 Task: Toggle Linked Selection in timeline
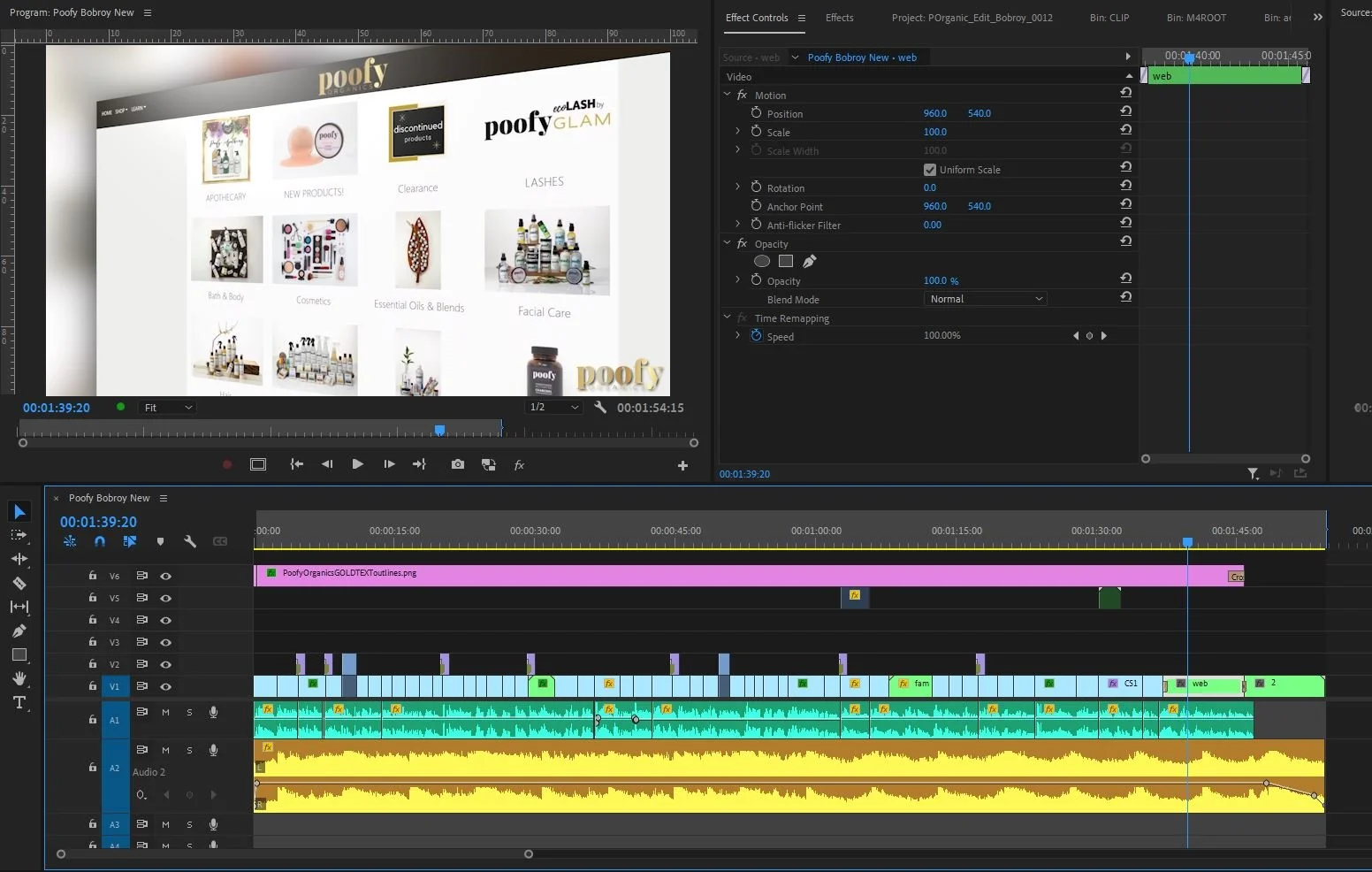130,541
